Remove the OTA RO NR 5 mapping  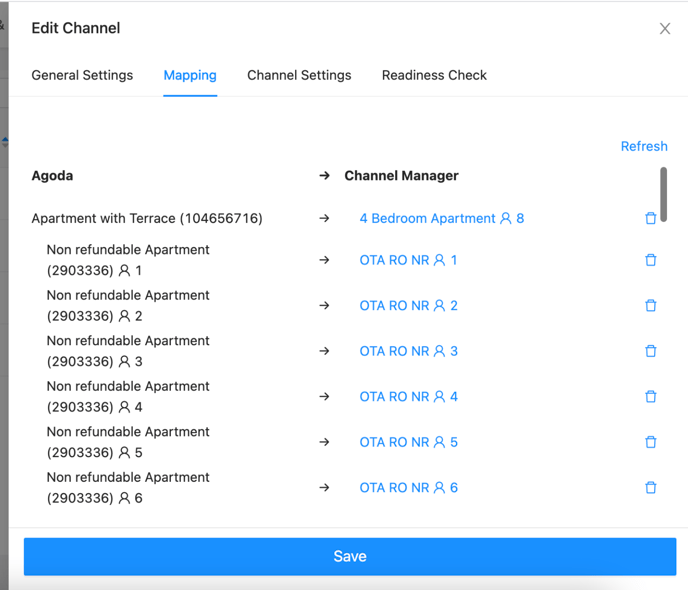tap(651, 442)
